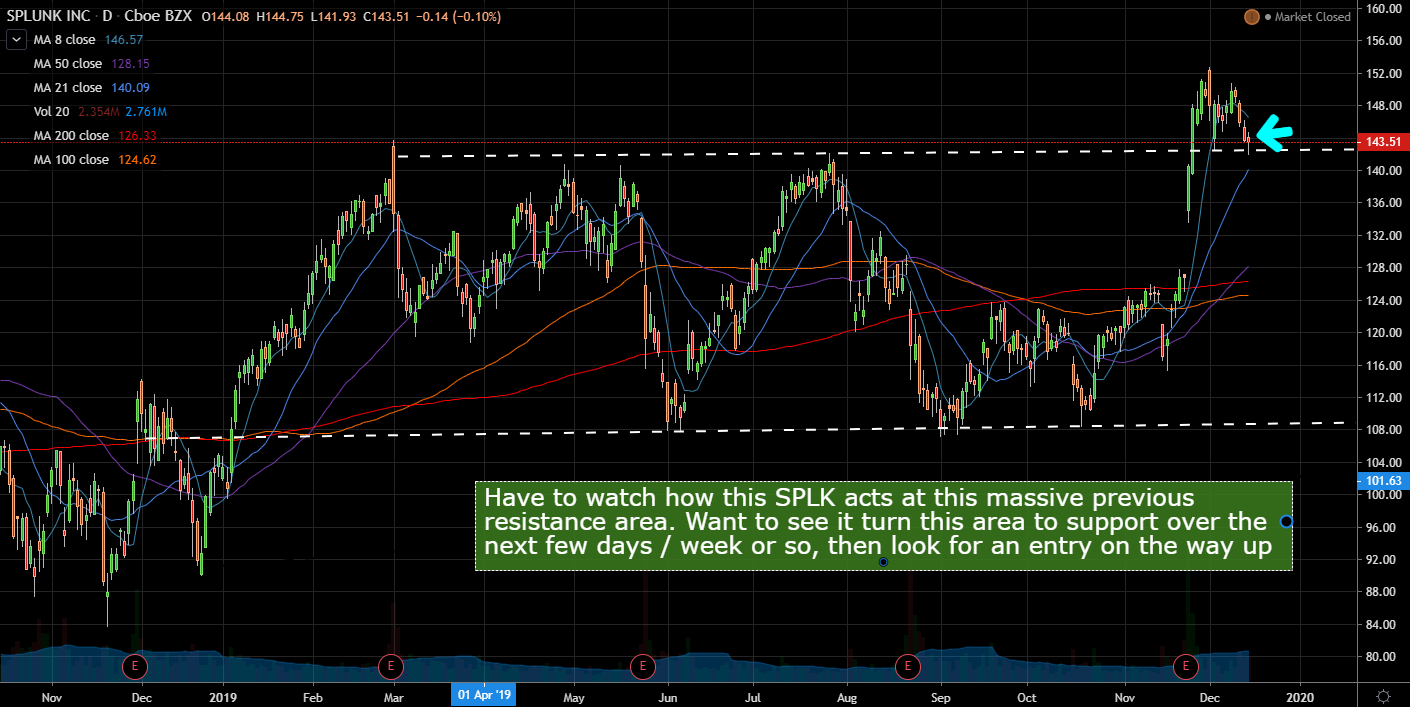
Task: Click the 80.00 price axis label
Action: 1381,657
